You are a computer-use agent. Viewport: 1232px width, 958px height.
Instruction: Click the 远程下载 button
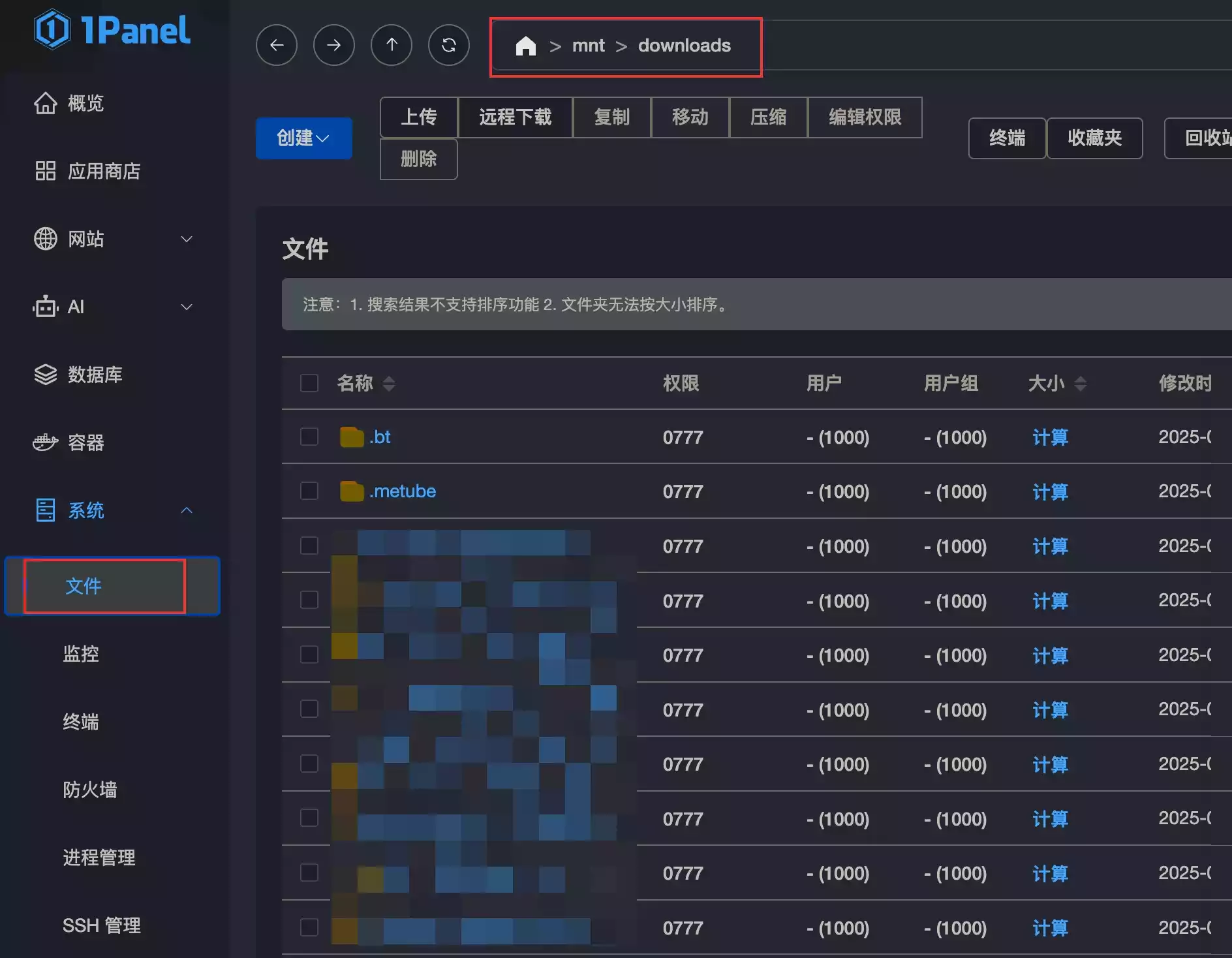tap(515, 117)
